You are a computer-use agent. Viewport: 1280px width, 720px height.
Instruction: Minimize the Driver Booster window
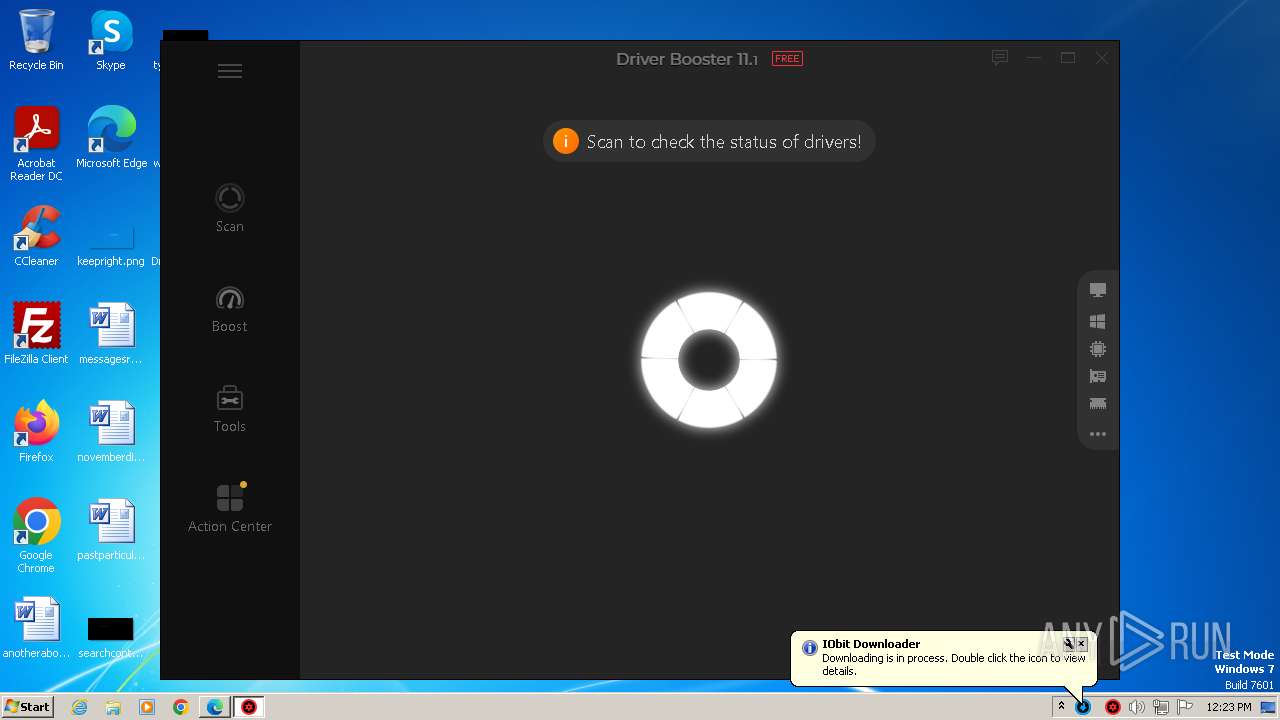[1034, 58]
